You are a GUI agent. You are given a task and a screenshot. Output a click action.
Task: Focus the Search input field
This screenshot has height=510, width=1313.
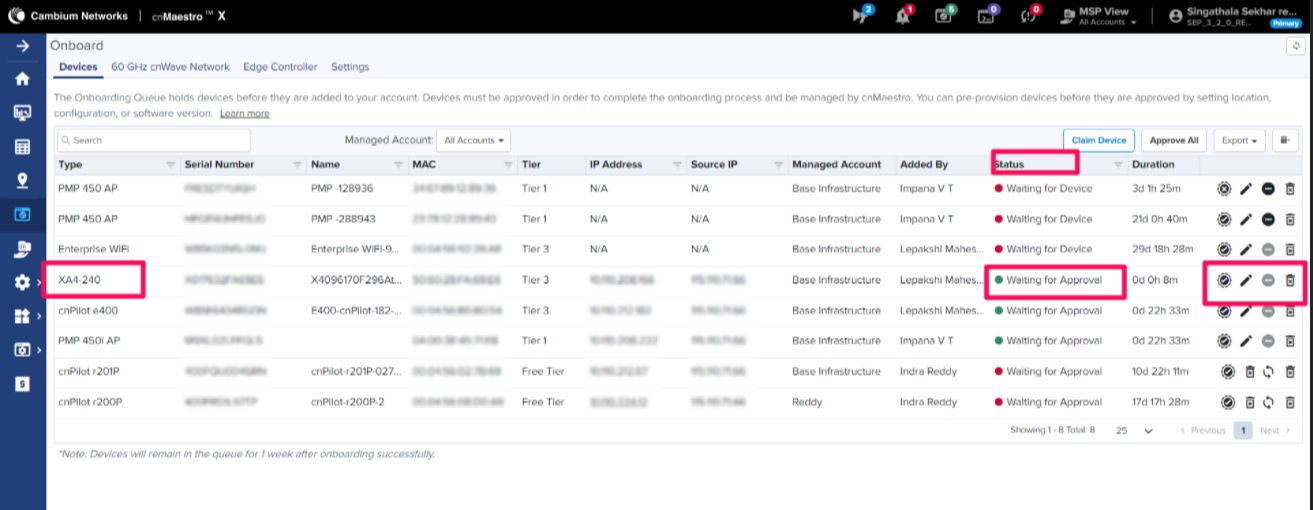click(x=153, y=140)
